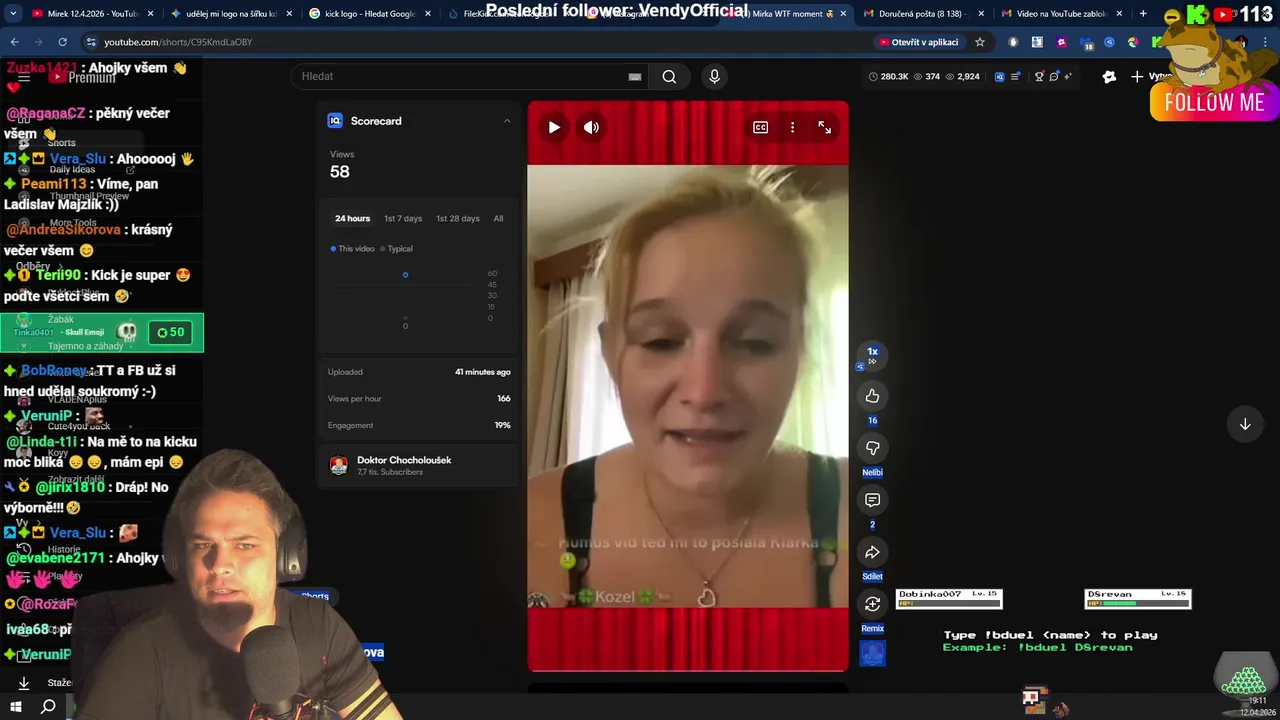The image size is (1280, 720).
Task: Like the Short with thumbs up
Action: (872, 396)
